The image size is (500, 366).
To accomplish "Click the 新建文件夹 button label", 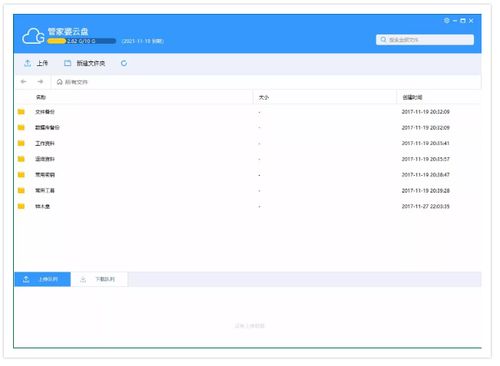I will click(x=91, y=63).
